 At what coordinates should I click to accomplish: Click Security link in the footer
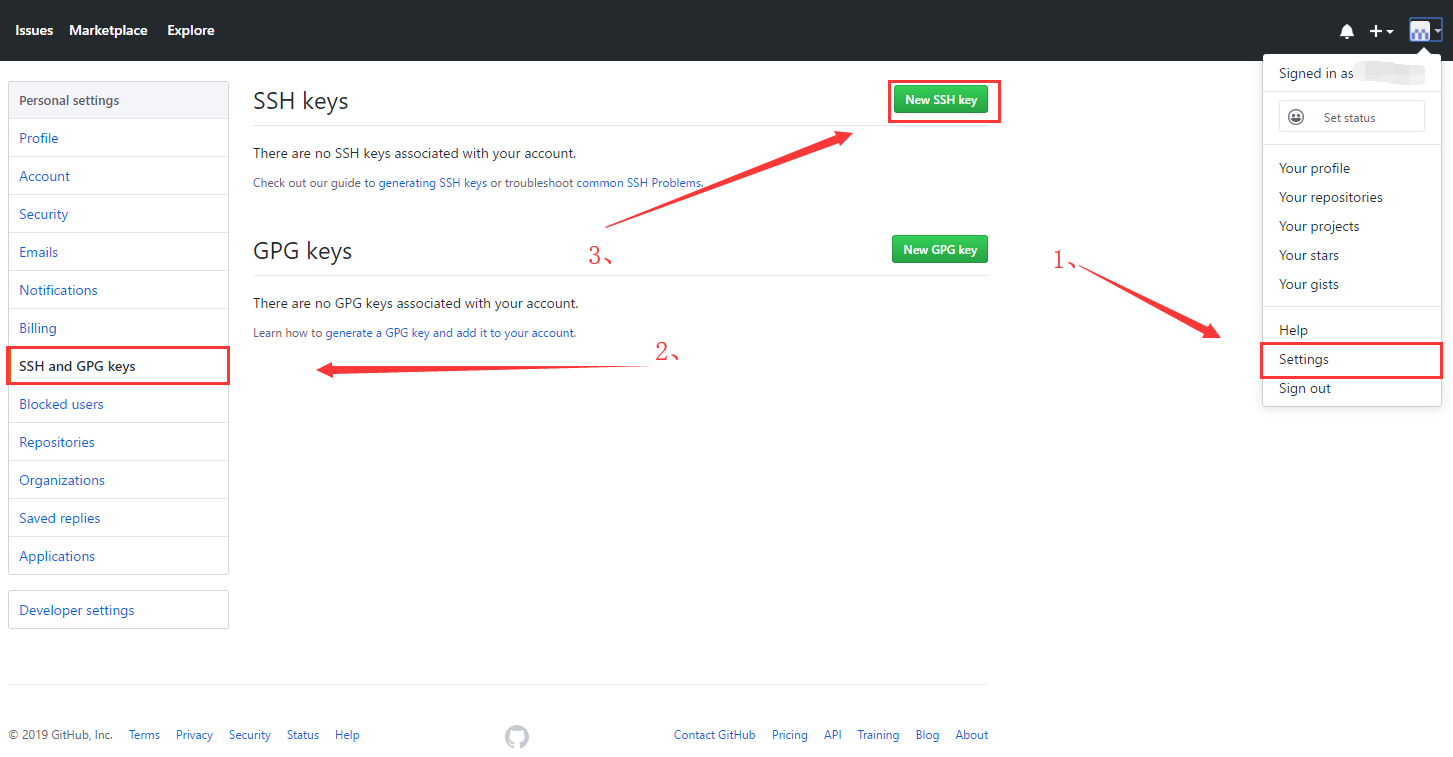(249, 735)
